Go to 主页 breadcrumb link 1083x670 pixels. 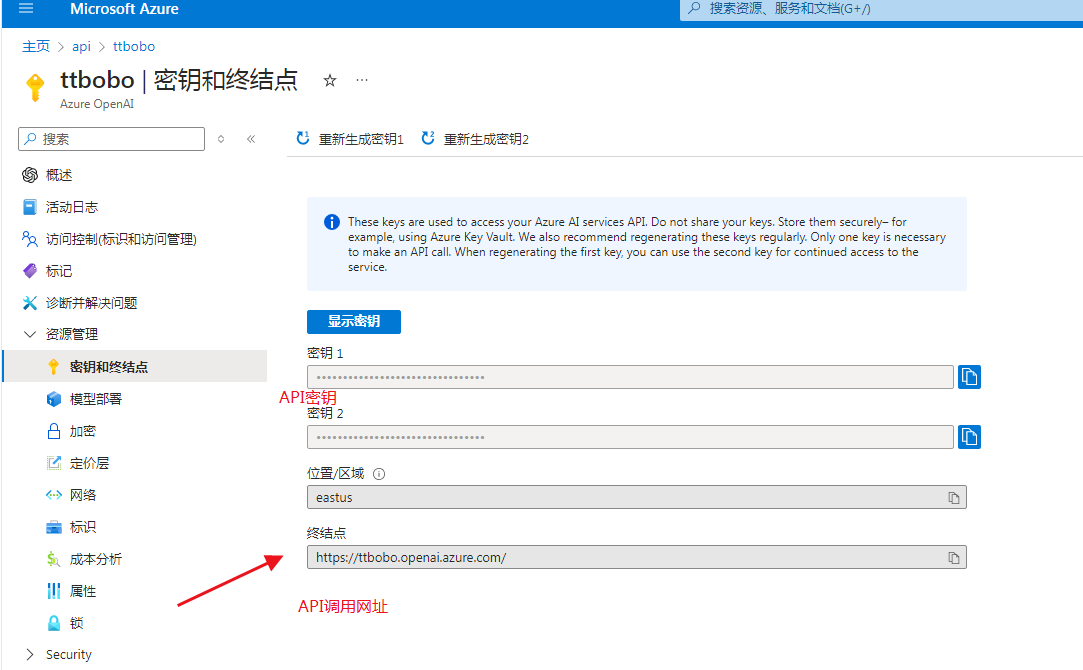point(36,46)
